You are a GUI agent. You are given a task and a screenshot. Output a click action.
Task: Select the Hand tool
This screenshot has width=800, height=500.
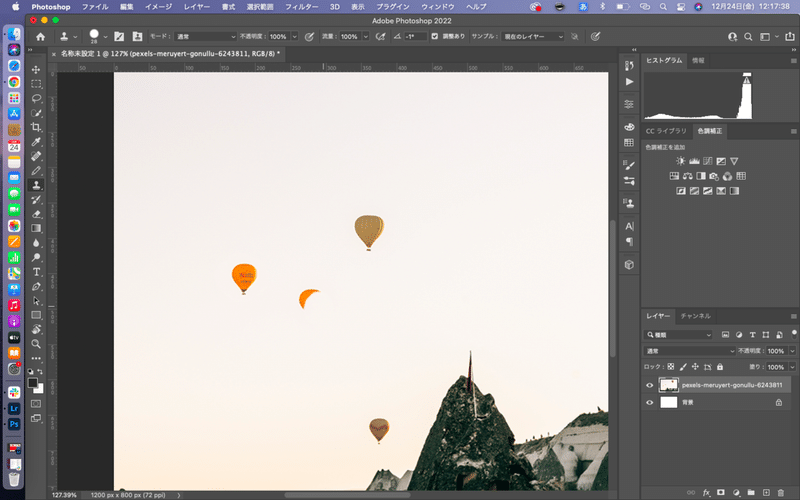36,329
